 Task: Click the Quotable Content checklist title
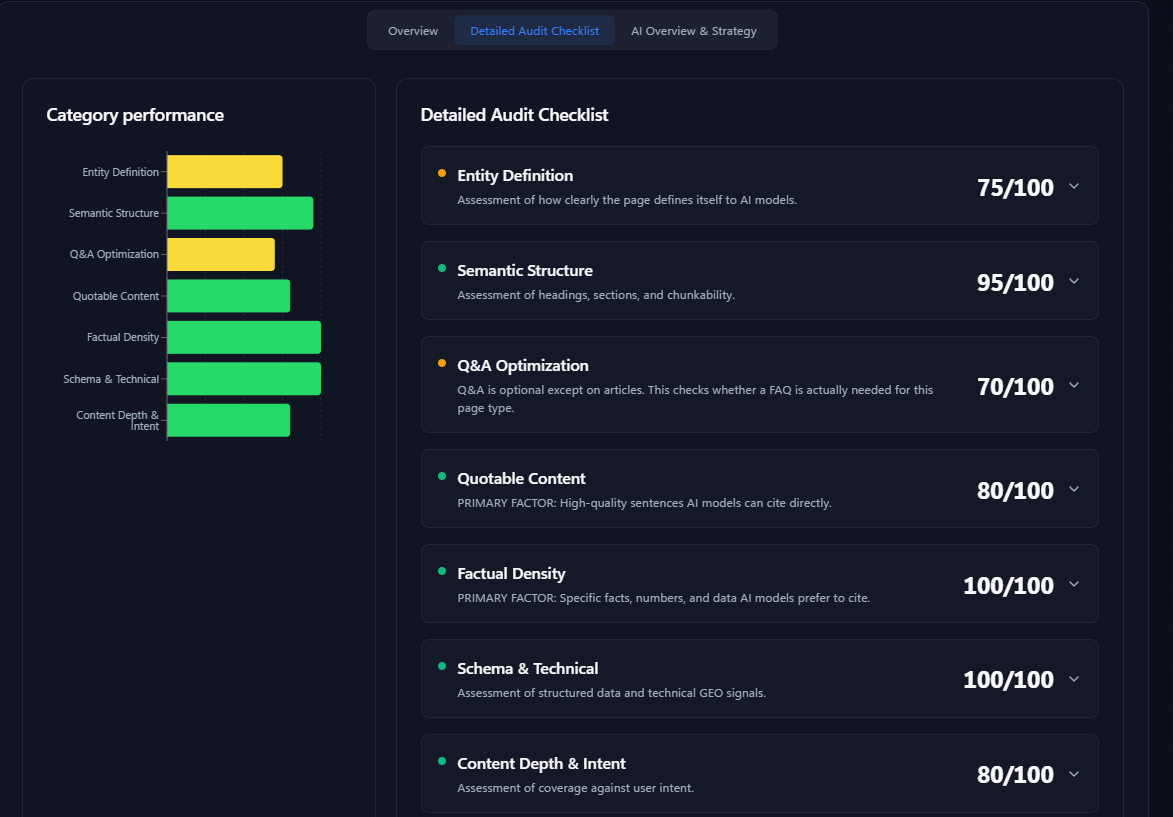coord(521,478)
